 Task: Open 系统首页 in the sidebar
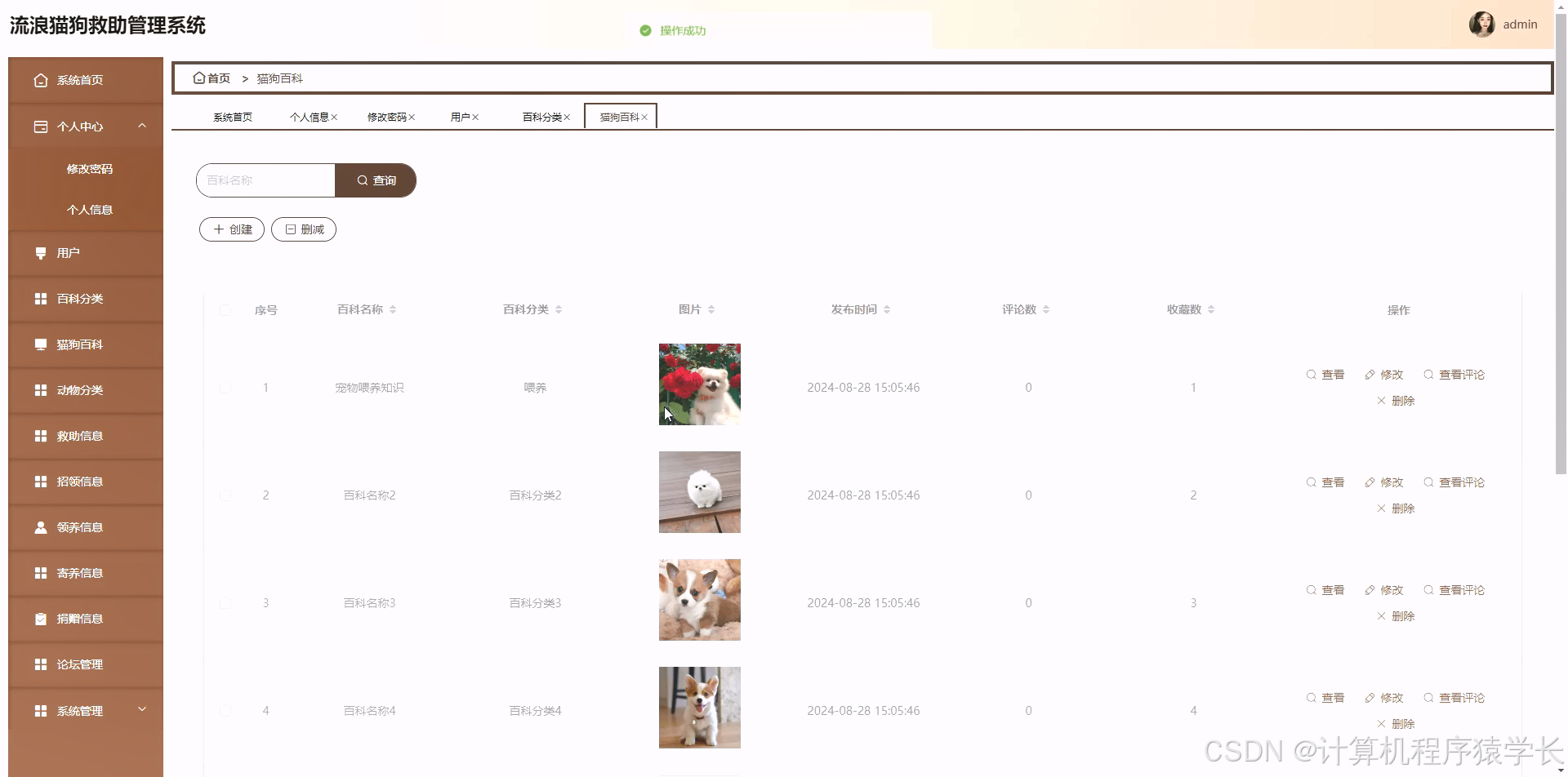pyautogui.click(x=86, y=80)
